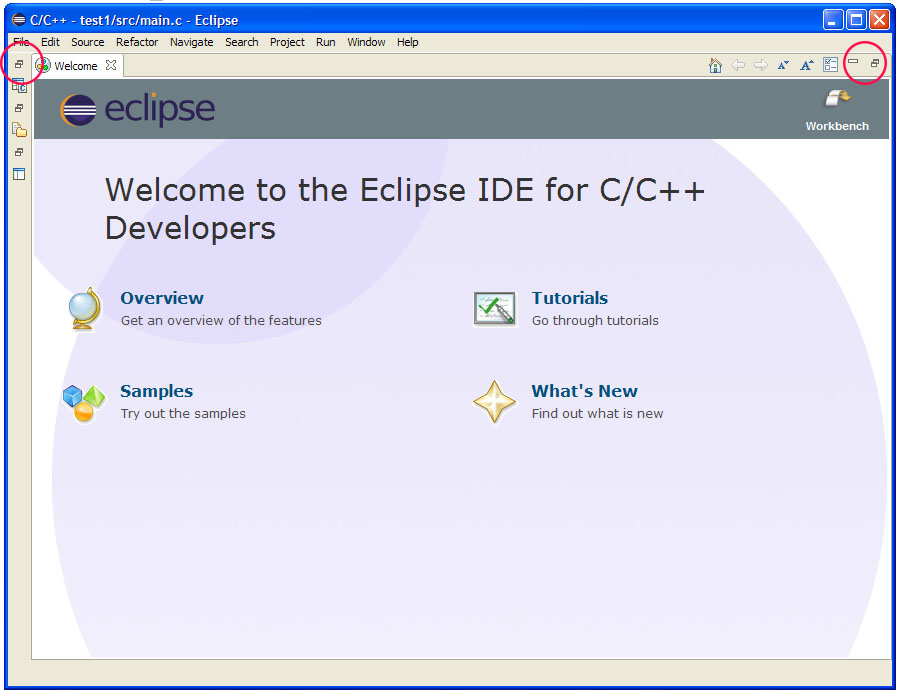
Task: Open the C/C++ Projects view icon in left trim
Action: (x=20, y=86)
